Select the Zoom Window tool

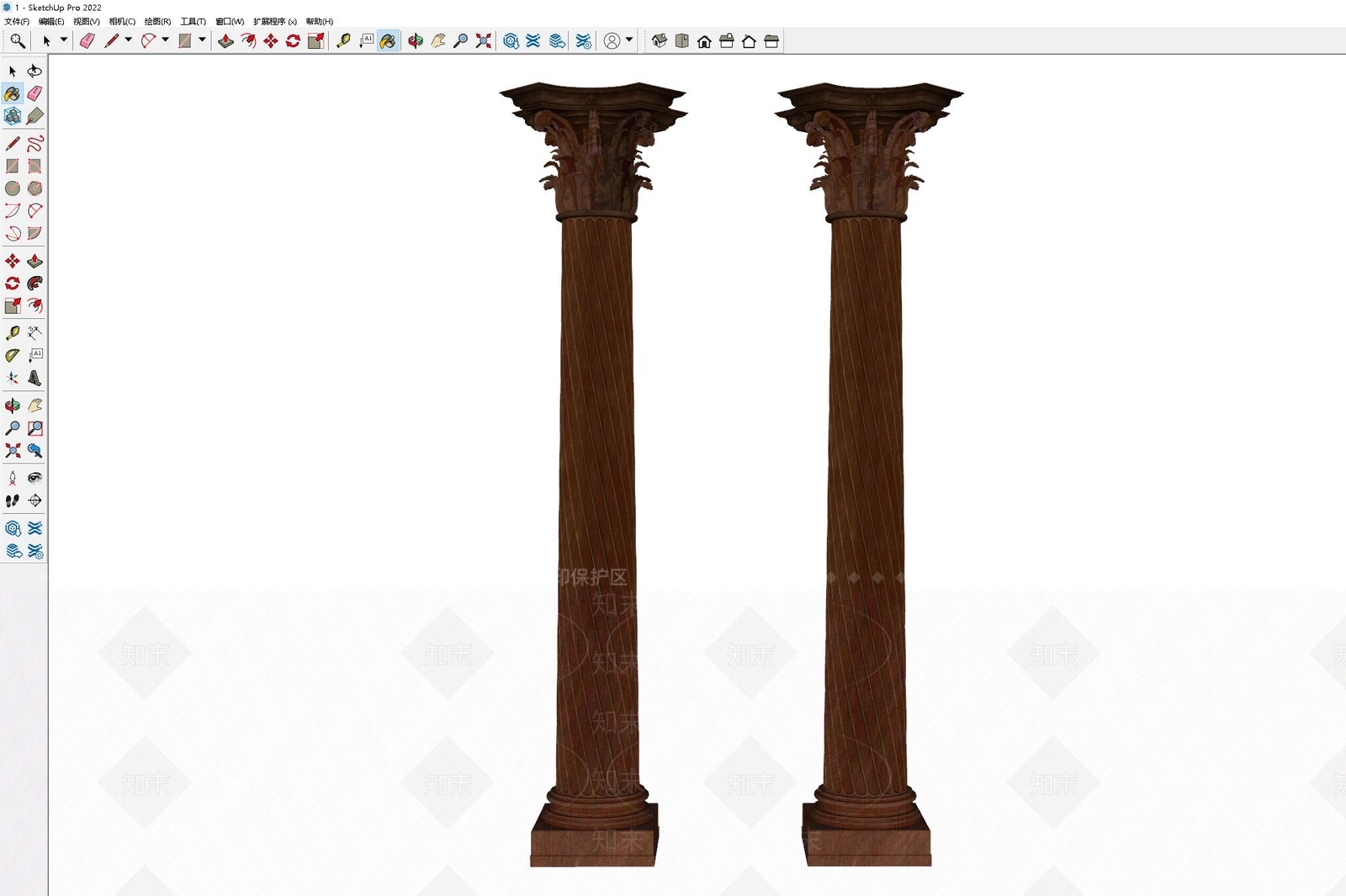tap(34, 428)
